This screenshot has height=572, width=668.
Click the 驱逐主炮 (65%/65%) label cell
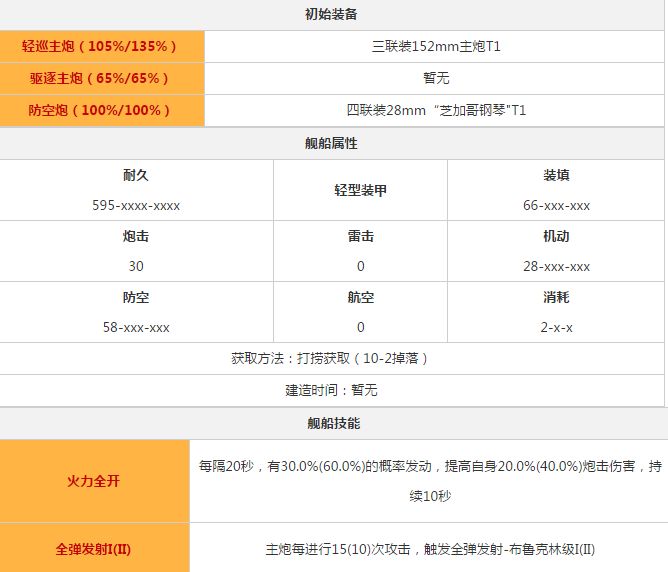click(101, 78)
